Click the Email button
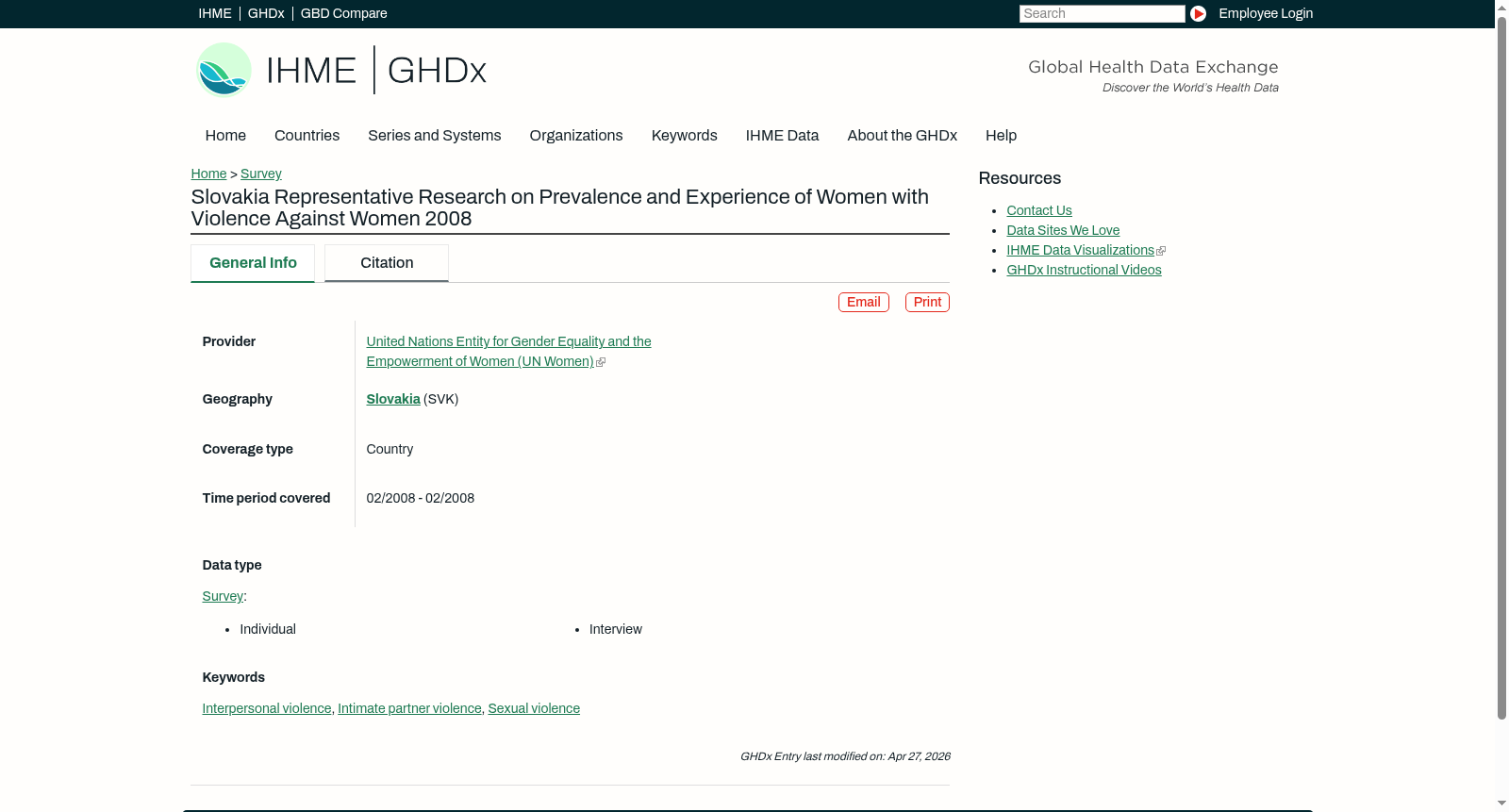This screenshot has width=1509, height=812. pos(863,302)
